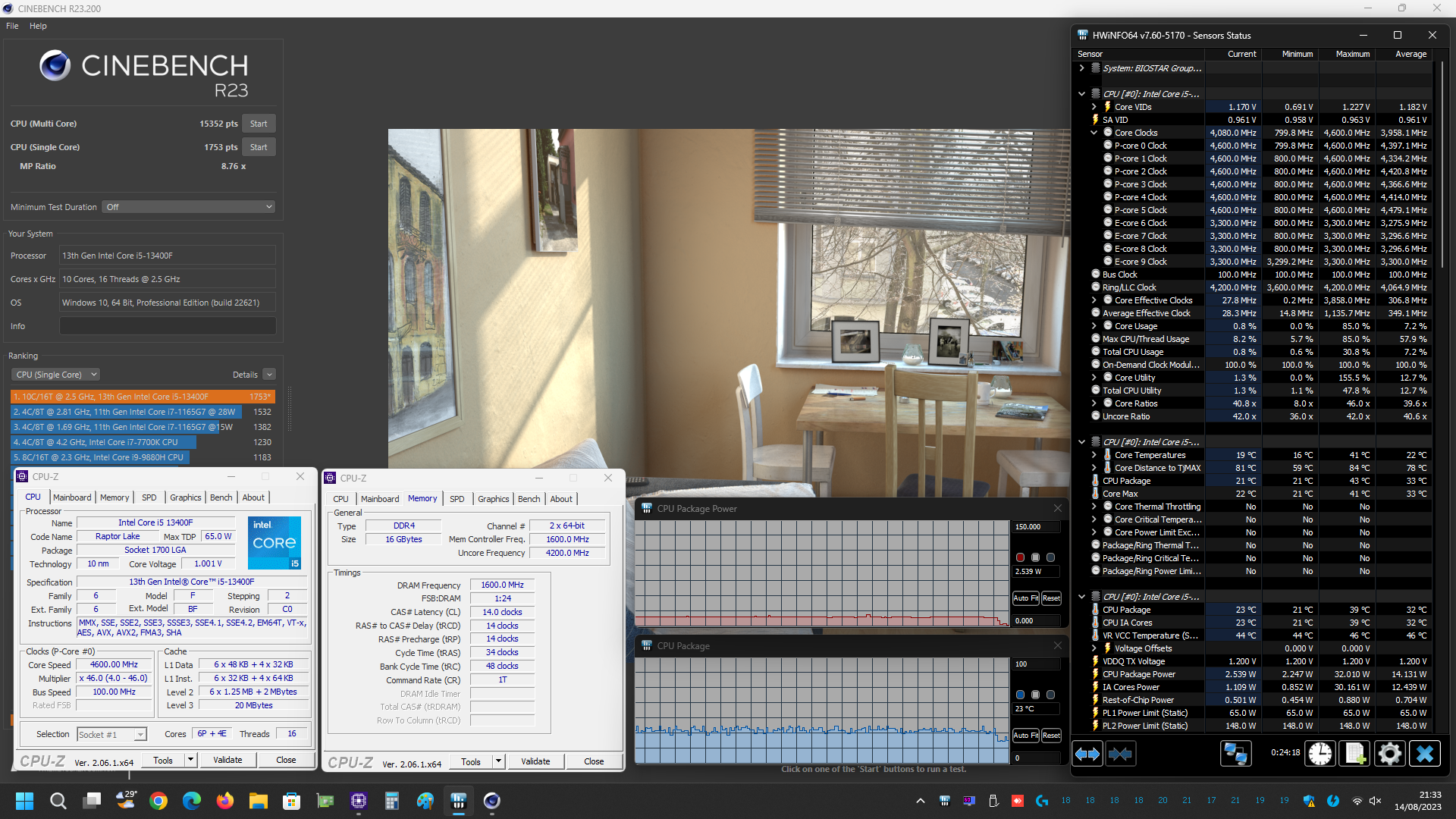This screenshot has width=1456, height=819.
Task: Open Microsoft Store from taskbar
Action: pos(291,801)
